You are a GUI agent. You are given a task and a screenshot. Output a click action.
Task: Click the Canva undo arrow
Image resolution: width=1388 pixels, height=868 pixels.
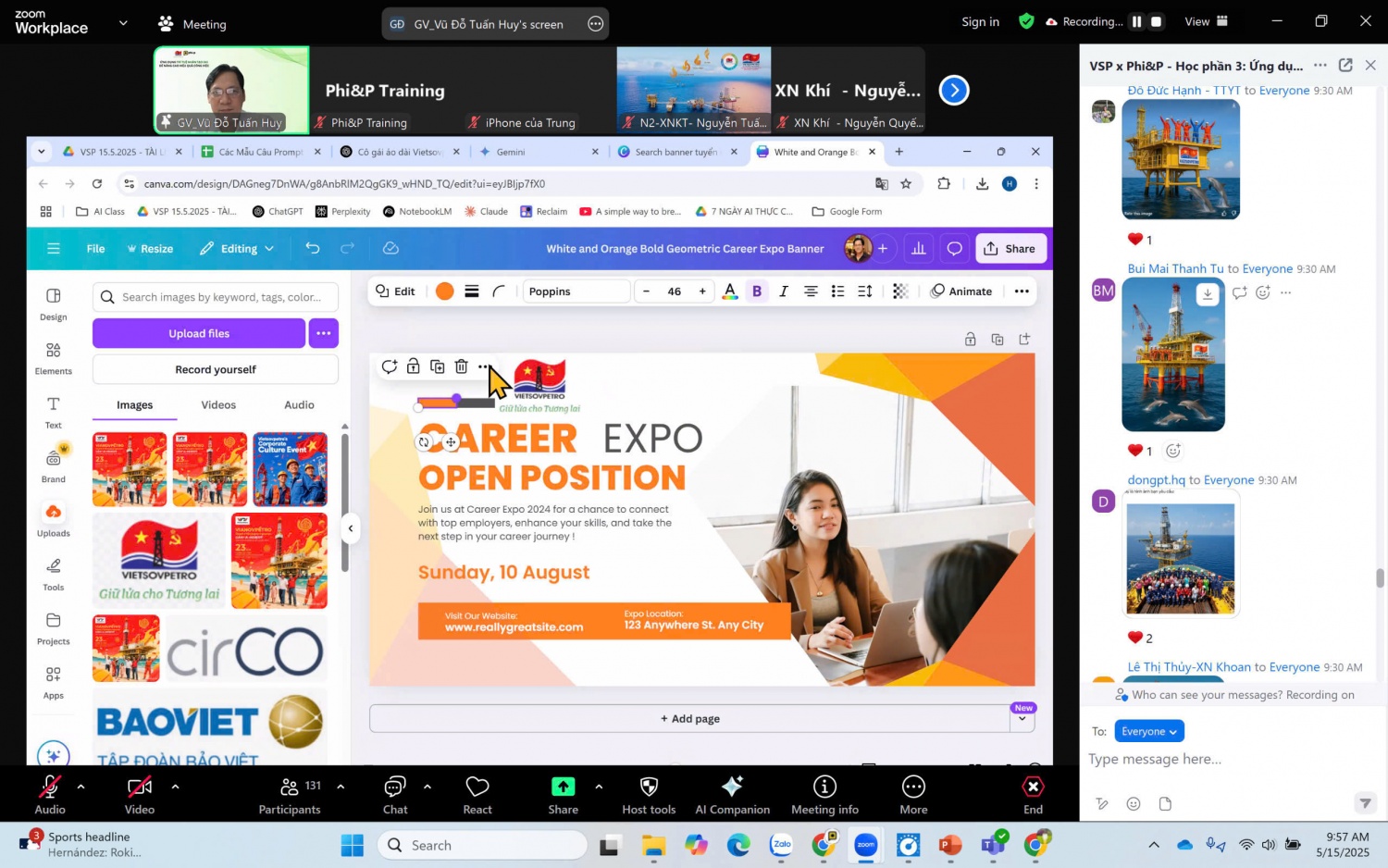(x=313, y=248)
